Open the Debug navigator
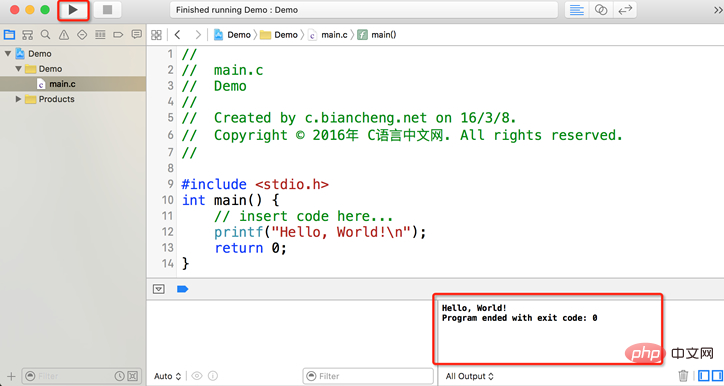Image resolution: width=724 pixels, height=386 pixels. 100,35
